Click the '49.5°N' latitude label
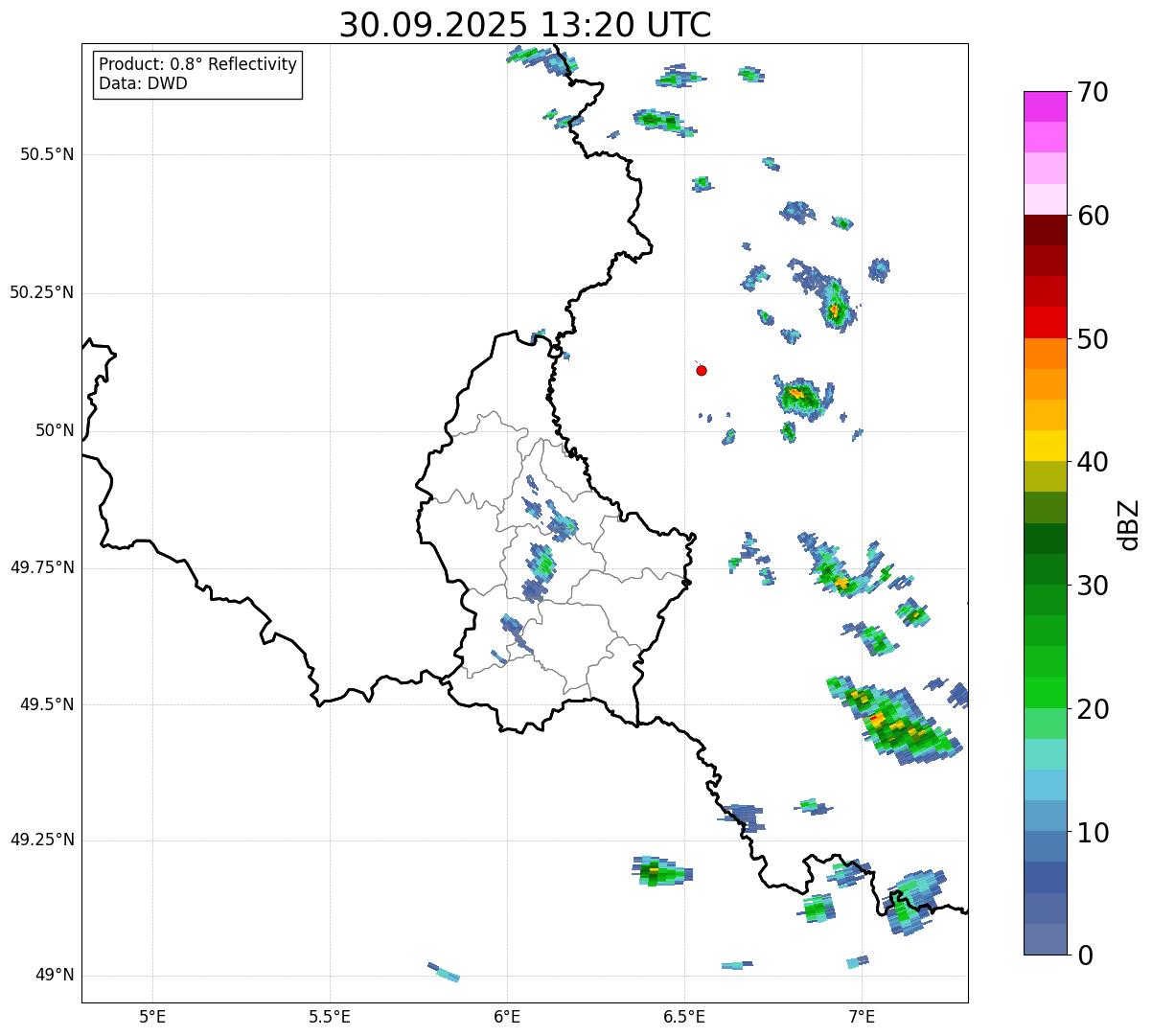Image resolution: width=1152 pixels, height=1036 pixels. point(46,704)
